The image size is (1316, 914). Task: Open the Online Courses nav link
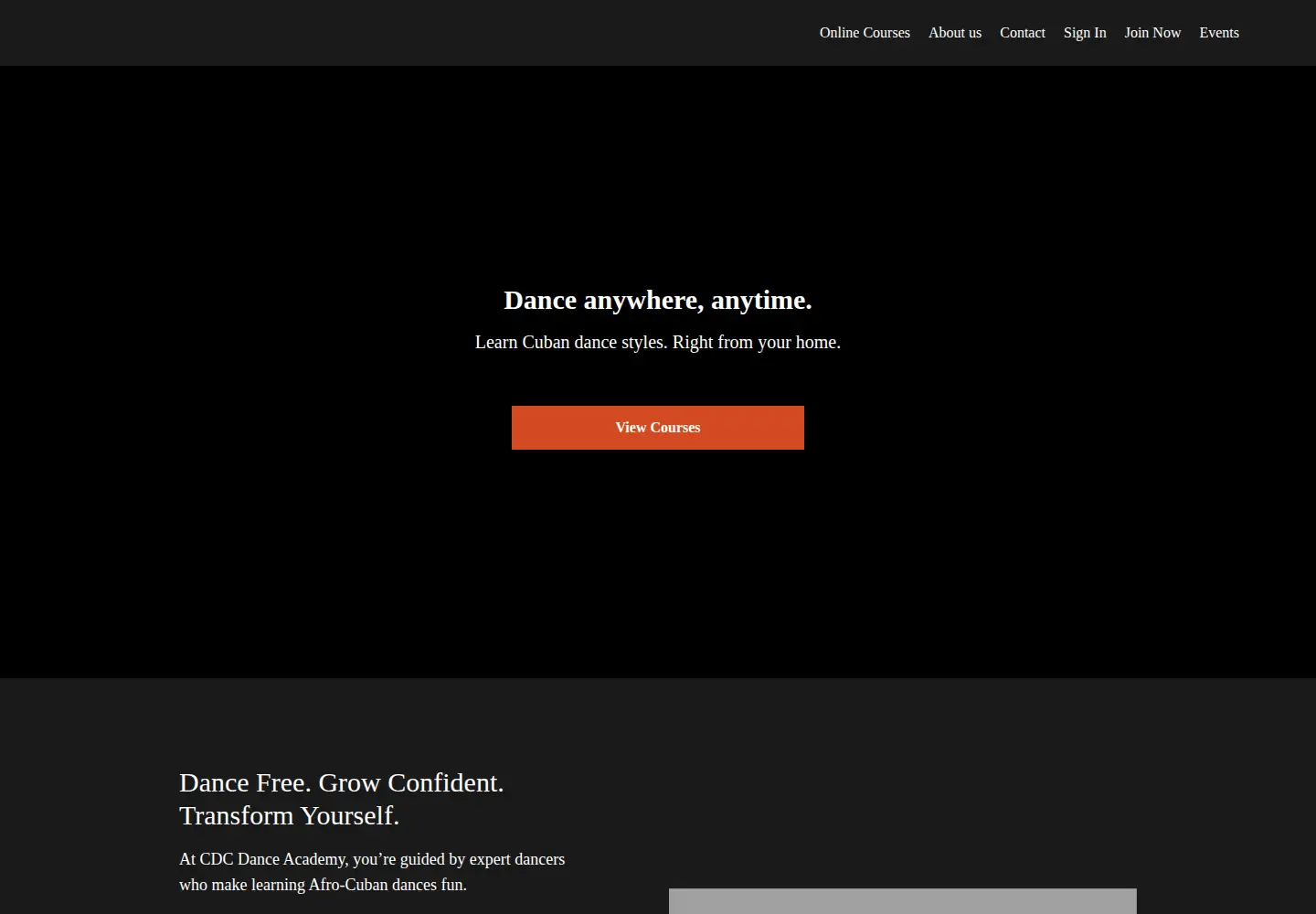tap(865, 33)
